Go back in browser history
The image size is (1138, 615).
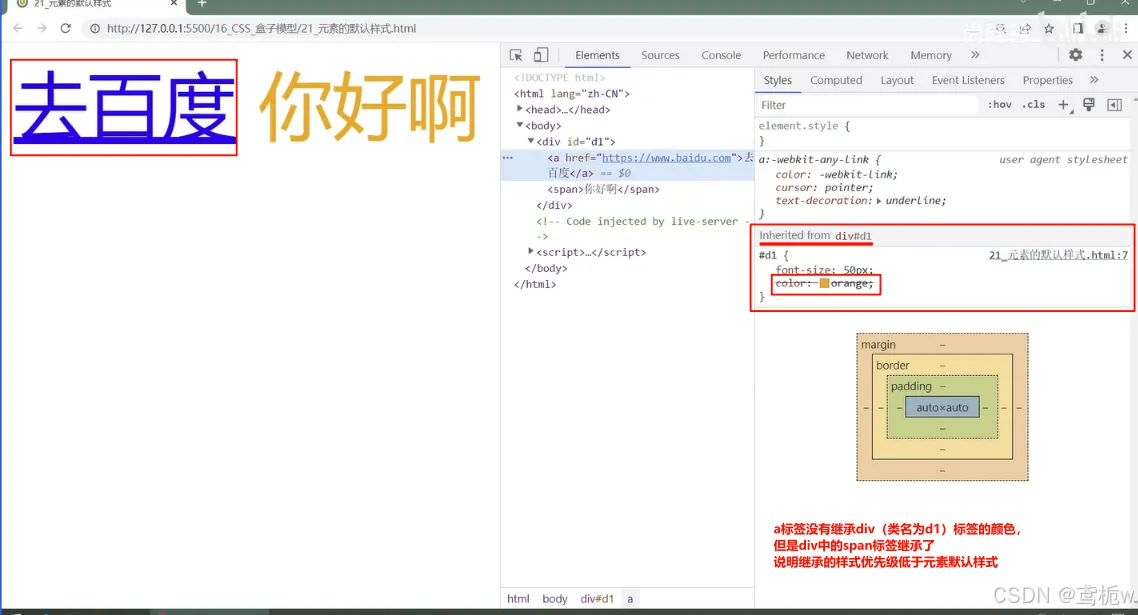[x=18, y=28]
